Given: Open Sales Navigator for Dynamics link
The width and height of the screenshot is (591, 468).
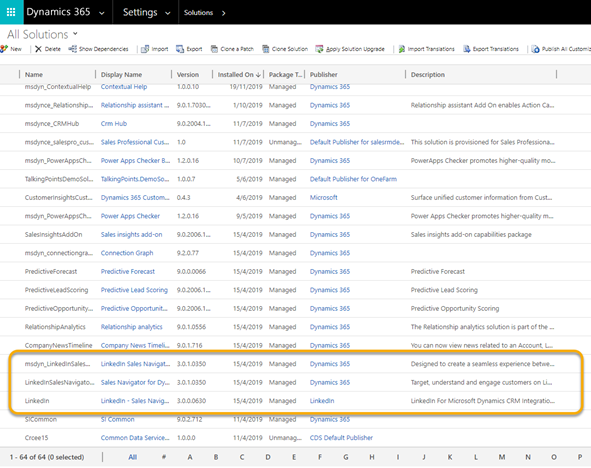Looking at the screenshot, I should (x=135, y=382).
